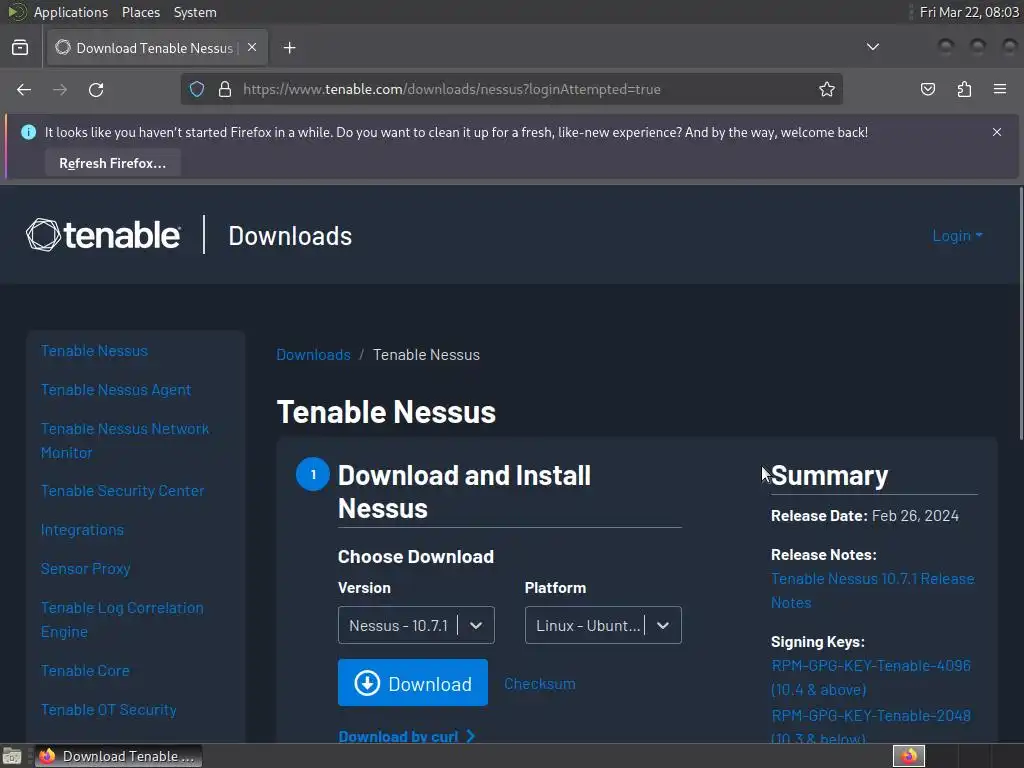Open the Save to Pocket icon
Screen dimensions: 1024x768
927,89
